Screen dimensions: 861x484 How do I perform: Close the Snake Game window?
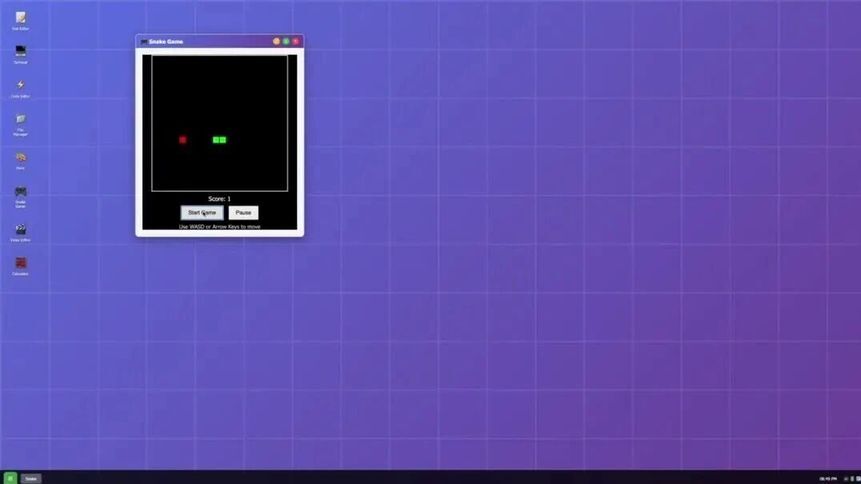[295, 42]
